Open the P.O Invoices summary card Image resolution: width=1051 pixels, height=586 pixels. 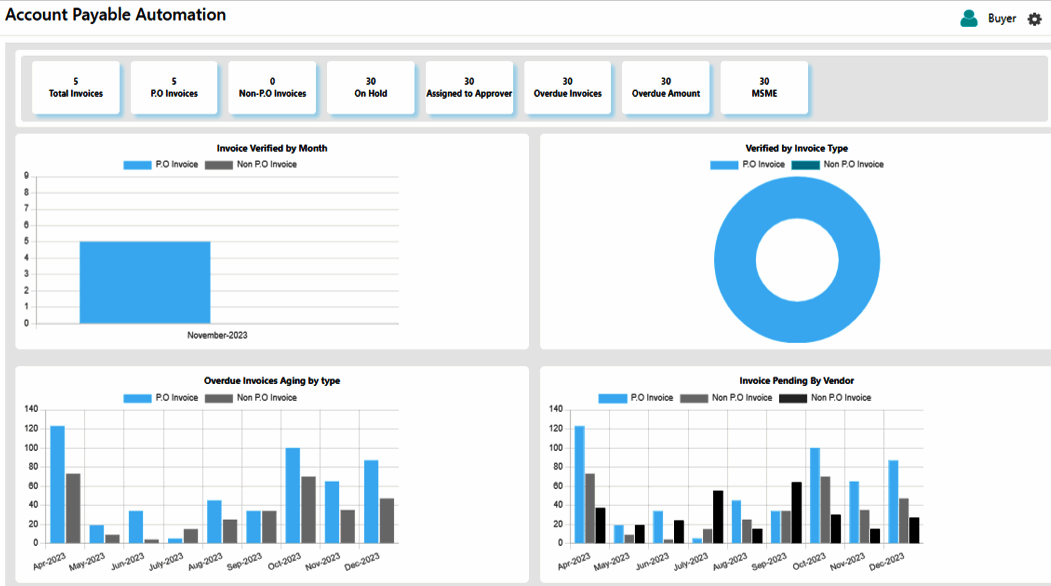click(174, 88)
